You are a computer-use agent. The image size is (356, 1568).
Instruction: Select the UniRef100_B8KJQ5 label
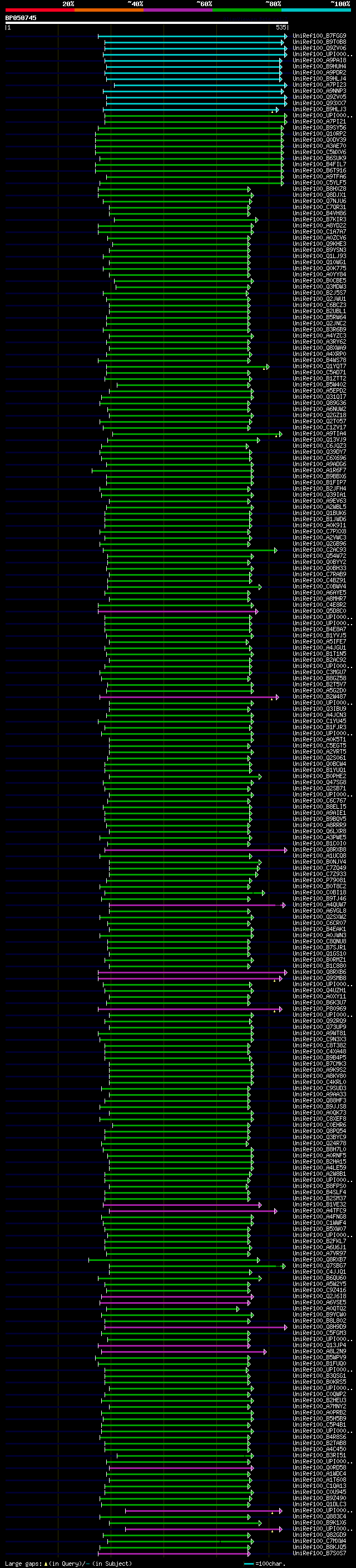tap(319, 1547)
